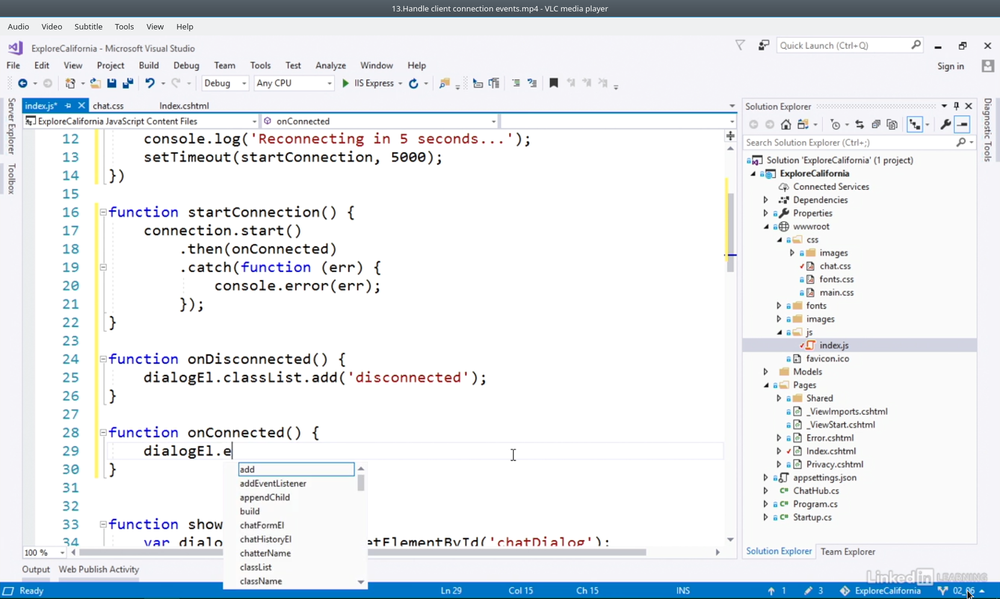Collapse the startConnection function outline
Viewport: 1000px width, 599px height.
103,212
